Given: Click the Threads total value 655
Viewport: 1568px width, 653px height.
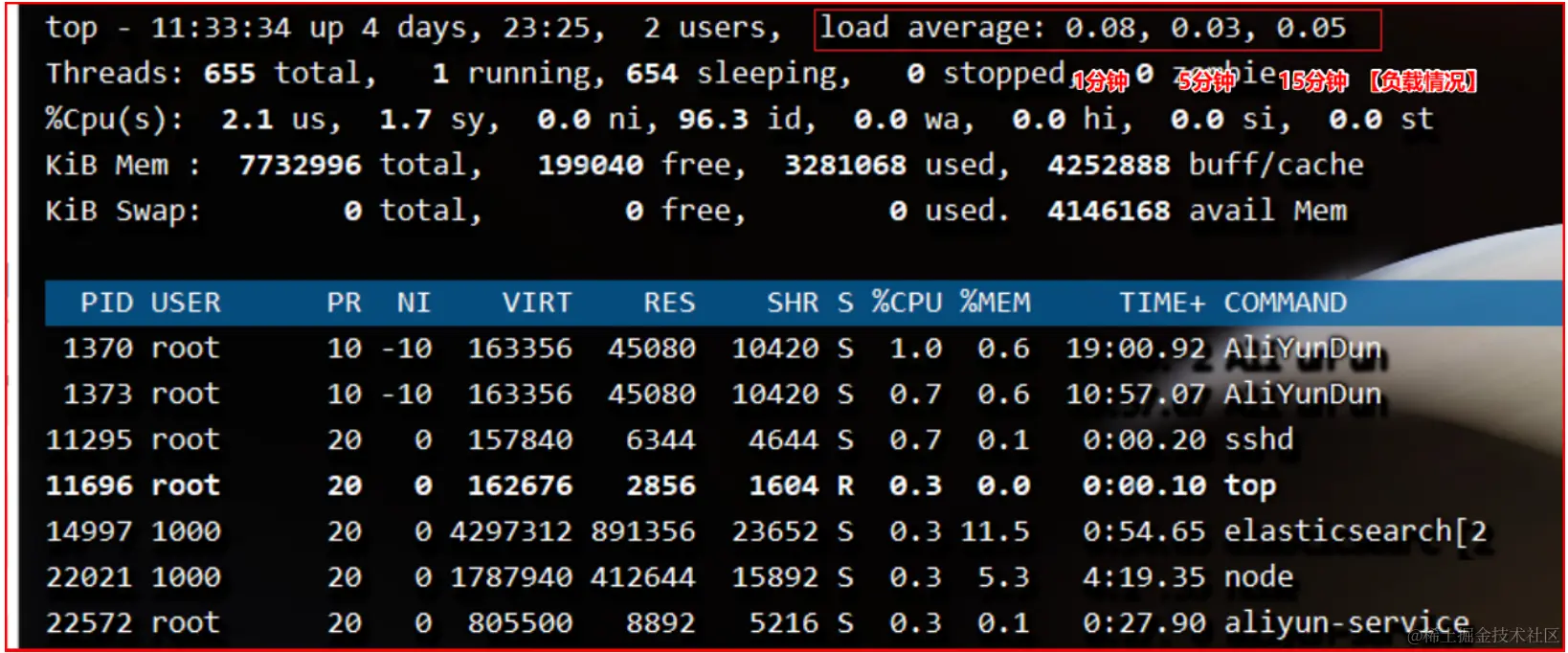Looking at the screenshot, I should tap(230, 74).
